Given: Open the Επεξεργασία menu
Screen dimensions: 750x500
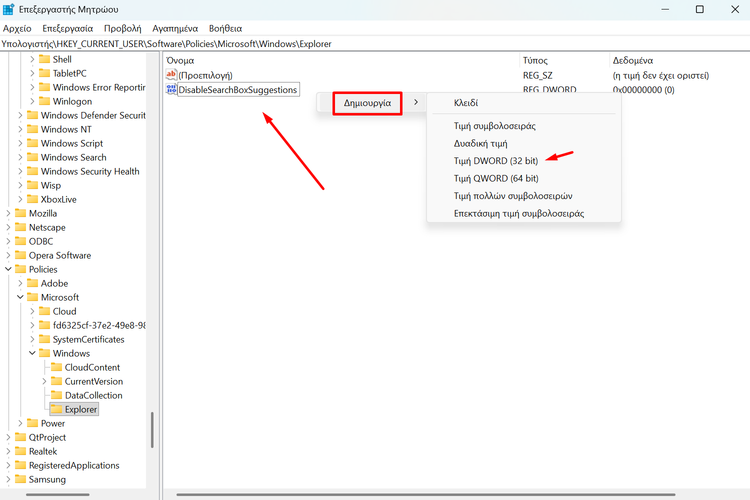Looking at the screenshot, I should 69,29.
